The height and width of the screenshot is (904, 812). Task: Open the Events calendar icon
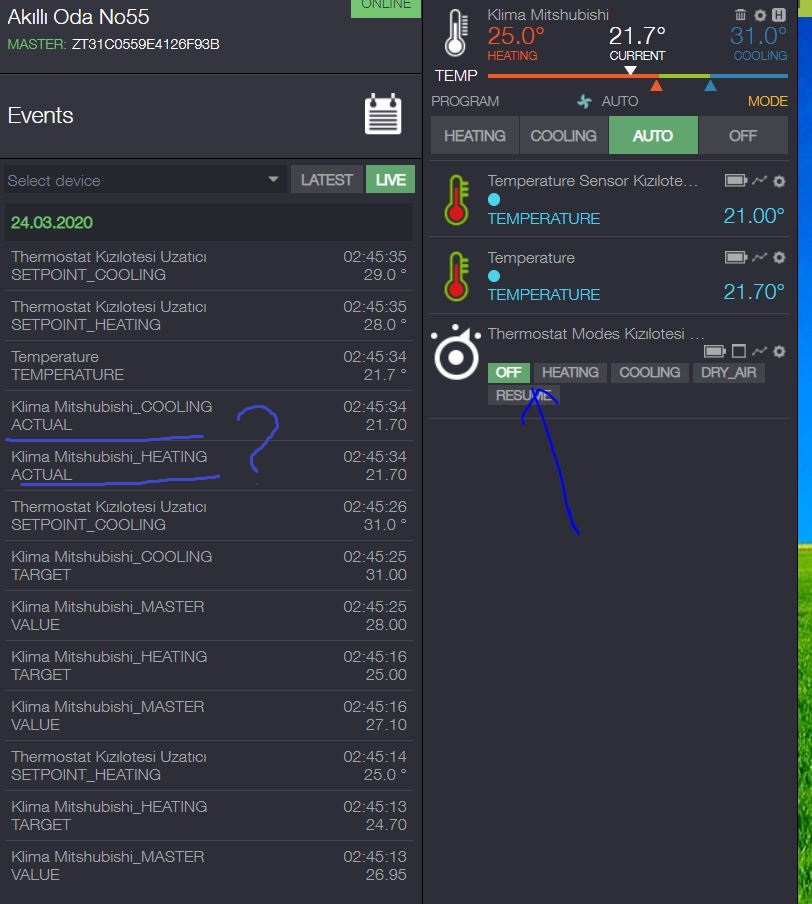[383, 114]
